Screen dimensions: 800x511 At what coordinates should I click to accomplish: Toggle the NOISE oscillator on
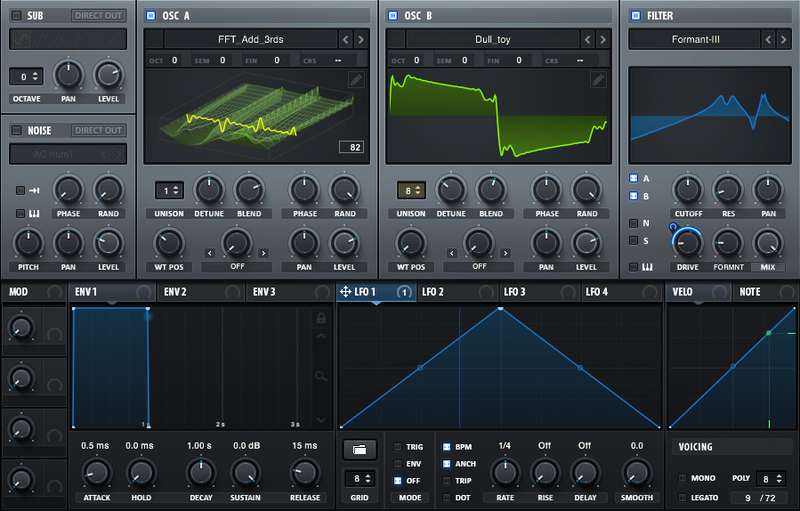[x=16, y=130]
